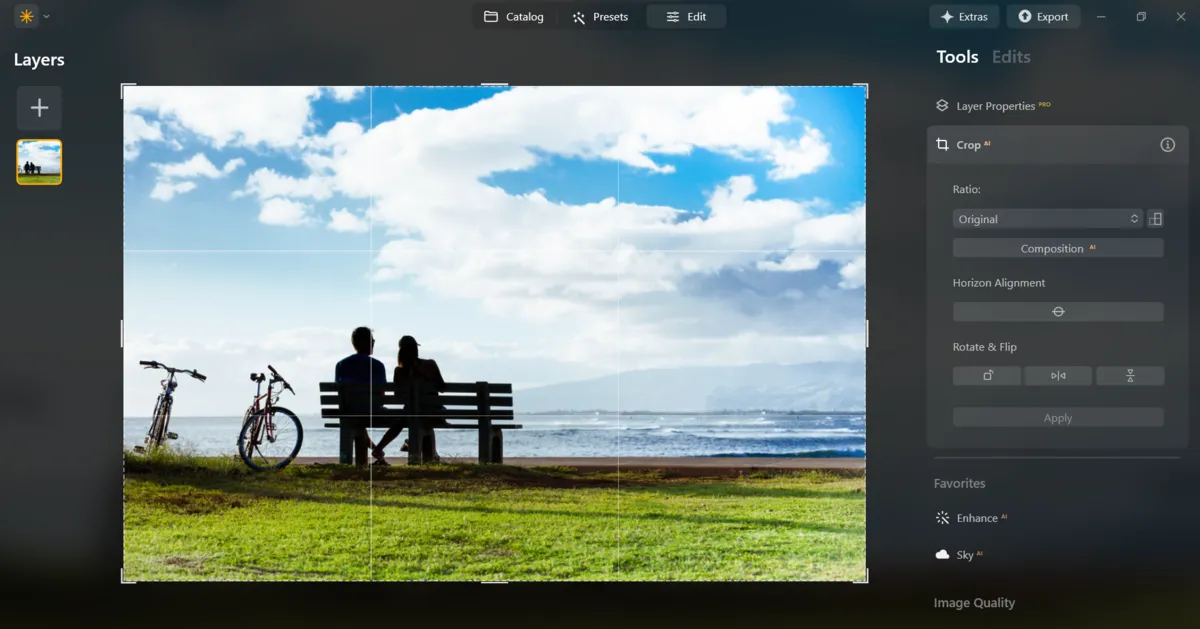Activate the Horizon Alignment control

pos(1058,311)
